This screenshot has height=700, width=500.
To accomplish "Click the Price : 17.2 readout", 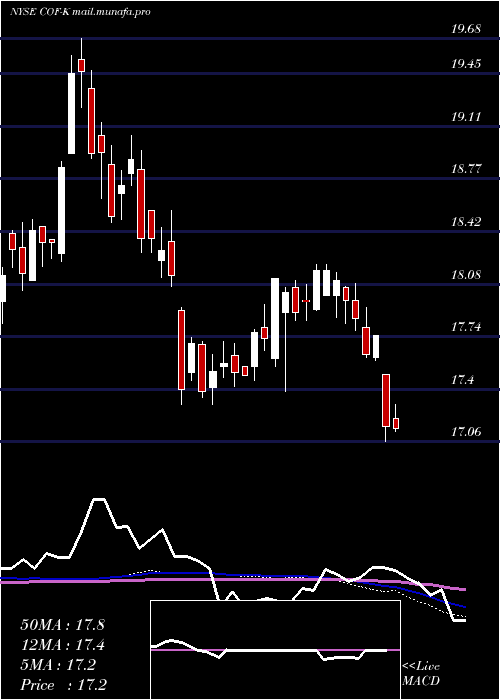I will [63, 685].
